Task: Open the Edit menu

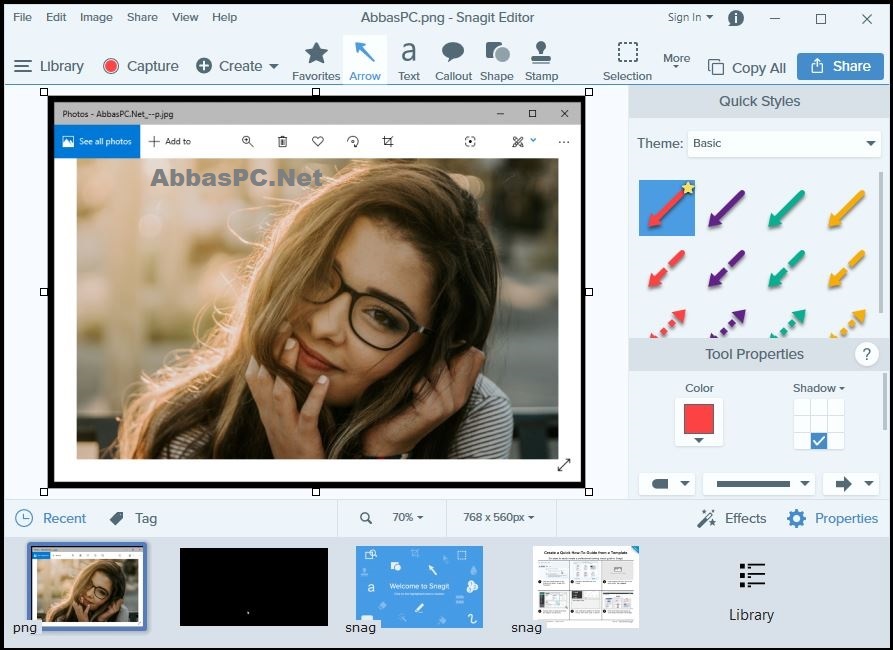Action: tap(56, 17)
